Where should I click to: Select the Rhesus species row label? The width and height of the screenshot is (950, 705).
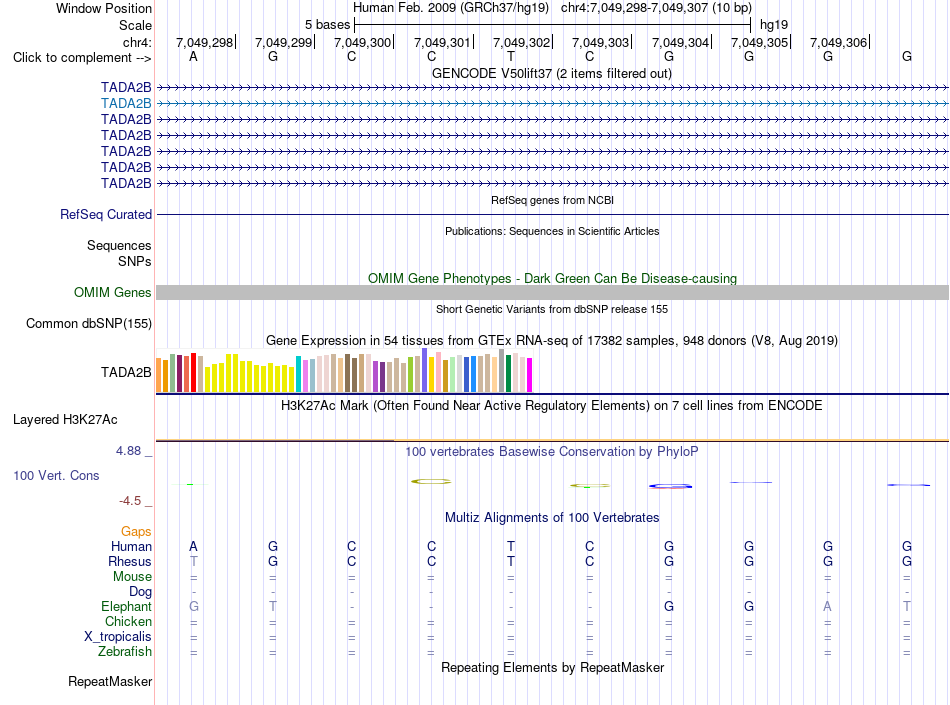130,561
